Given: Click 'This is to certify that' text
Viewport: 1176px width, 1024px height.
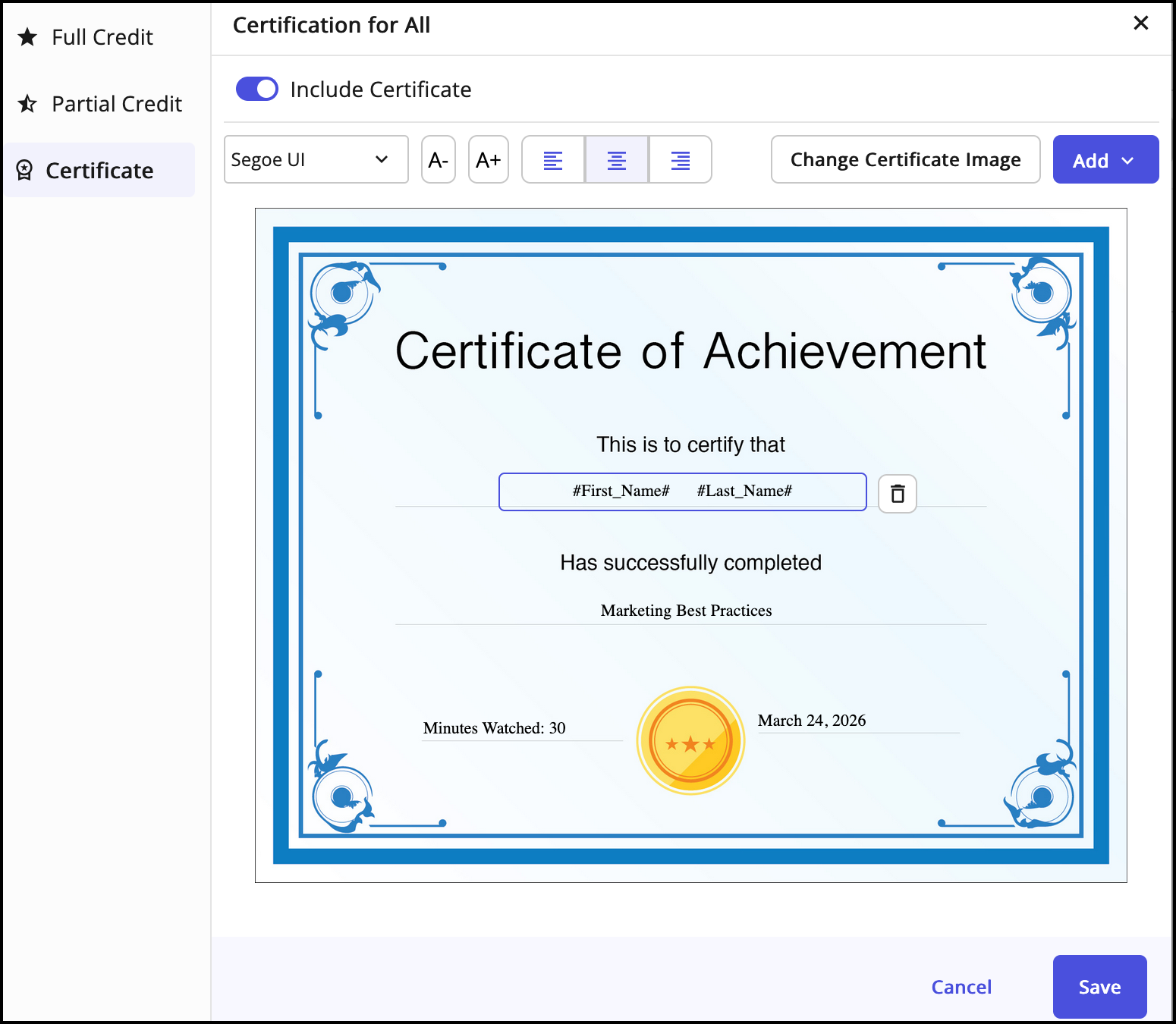Looking at the screenshot, I should point(690,444).
